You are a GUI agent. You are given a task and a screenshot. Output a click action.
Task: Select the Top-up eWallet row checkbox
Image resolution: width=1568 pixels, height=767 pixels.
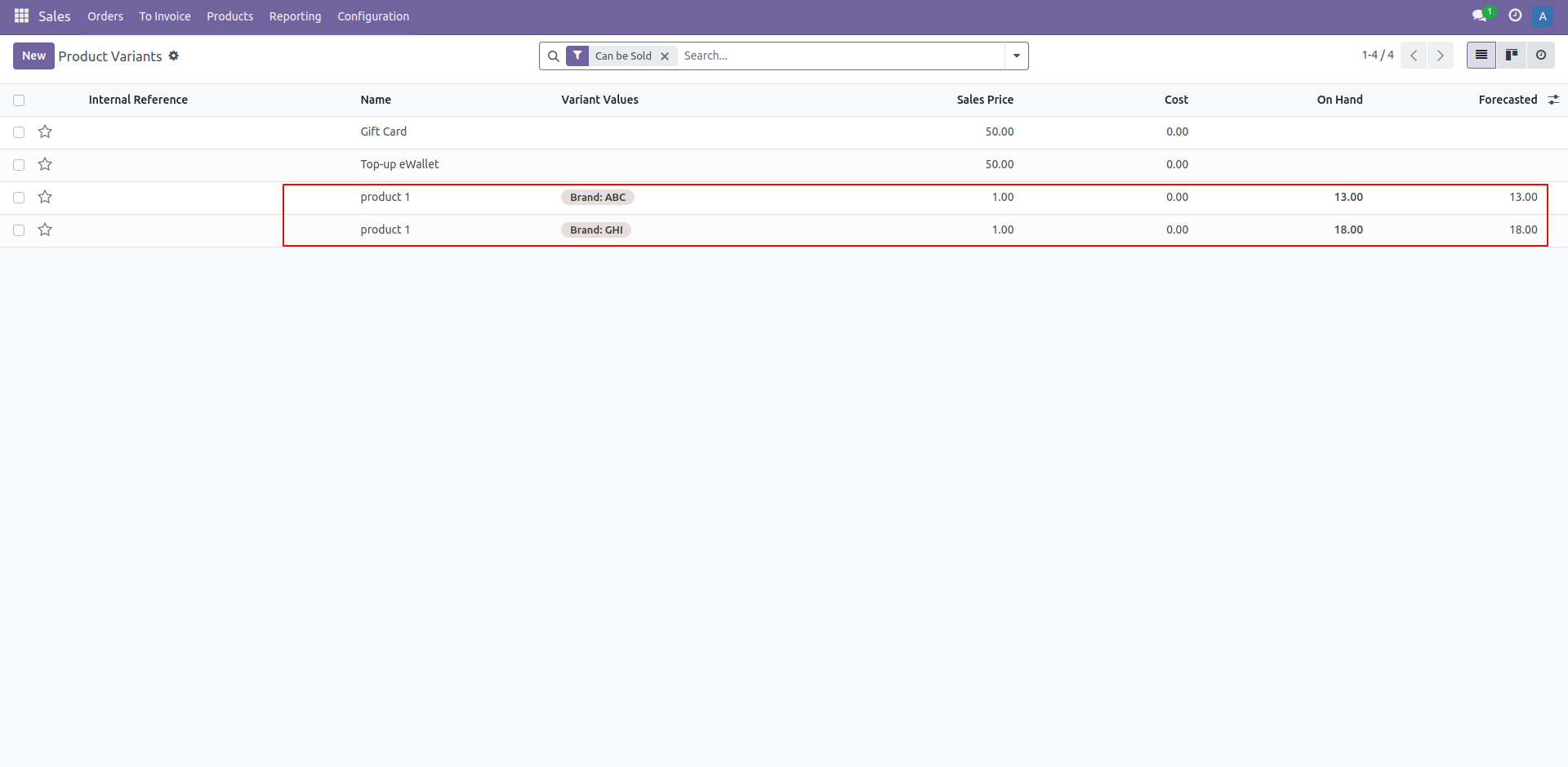click(19, 165)
